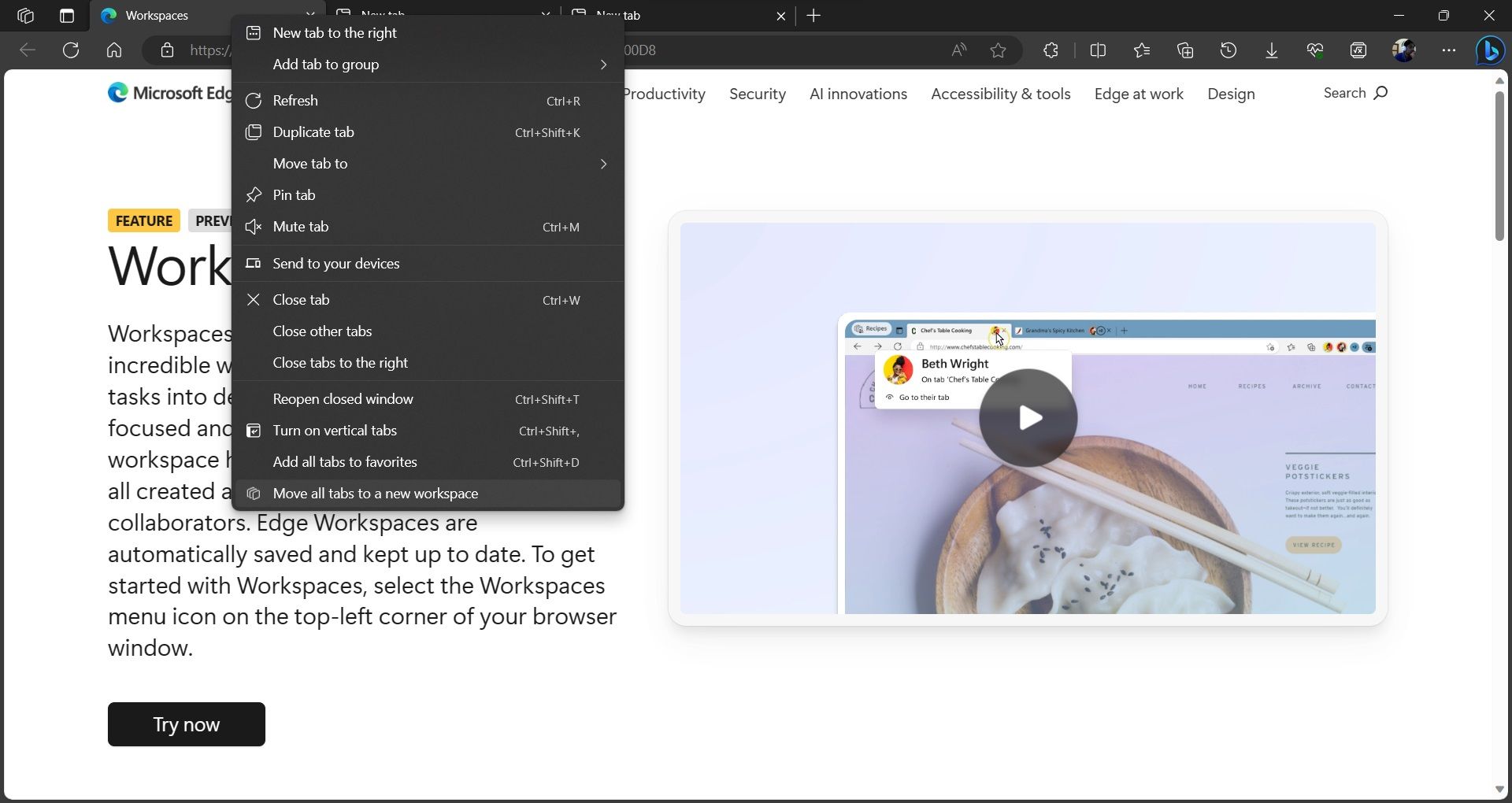Turn on vertical tabs
This screenshot has height=803, width=1512.
coord(335,431)
